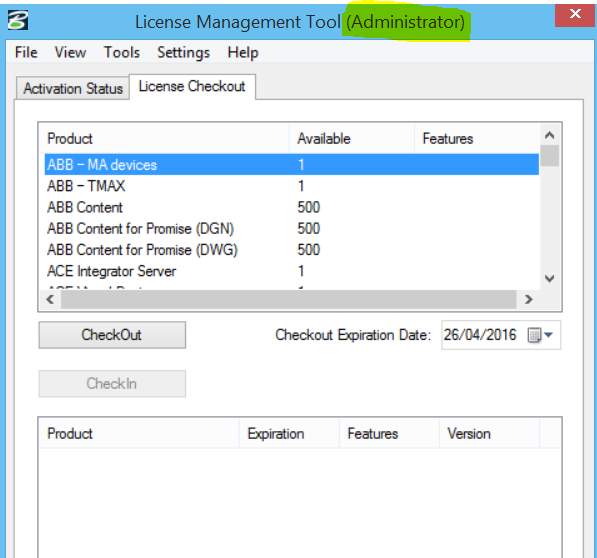Switch to the Activation Status tab
The height and width of the screenshot is (558, 597).
pos(73,89)
